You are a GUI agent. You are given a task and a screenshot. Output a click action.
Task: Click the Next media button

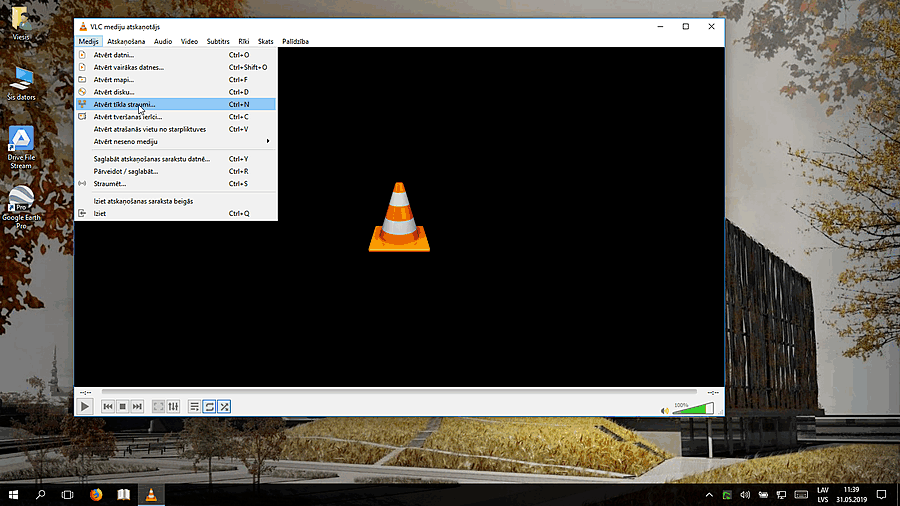point(137,407)
